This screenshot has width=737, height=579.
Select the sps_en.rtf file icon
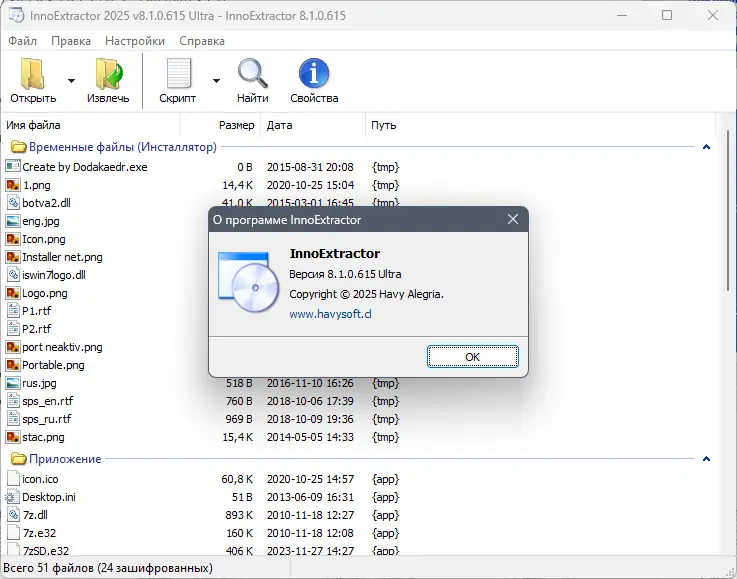[13, 401]
